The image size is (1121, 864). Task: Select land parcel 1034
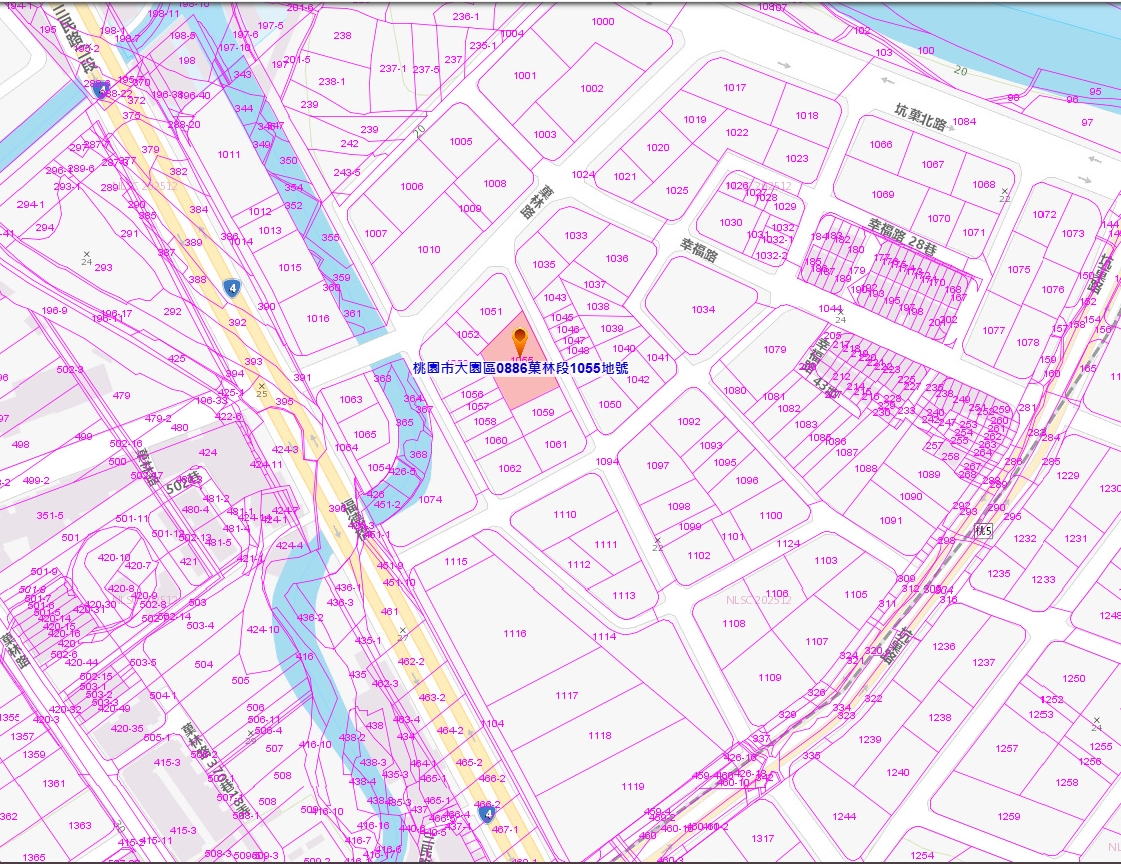(x=703, y=310)
